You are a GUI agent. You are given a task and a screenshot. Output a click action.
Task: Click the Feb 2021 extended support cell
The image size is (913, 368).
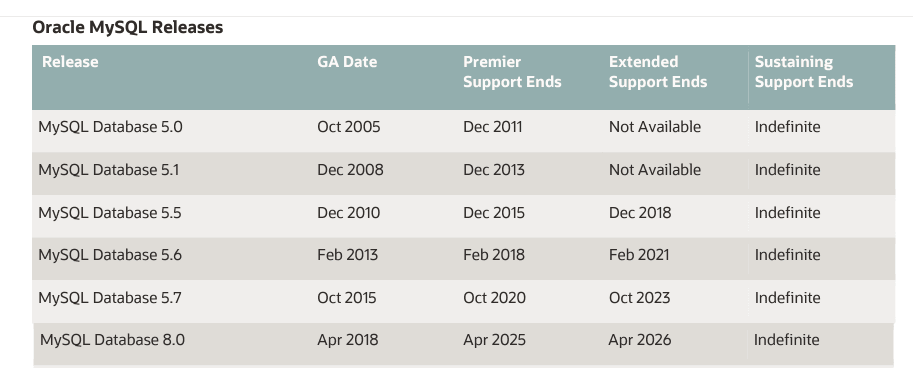point(639,255)
